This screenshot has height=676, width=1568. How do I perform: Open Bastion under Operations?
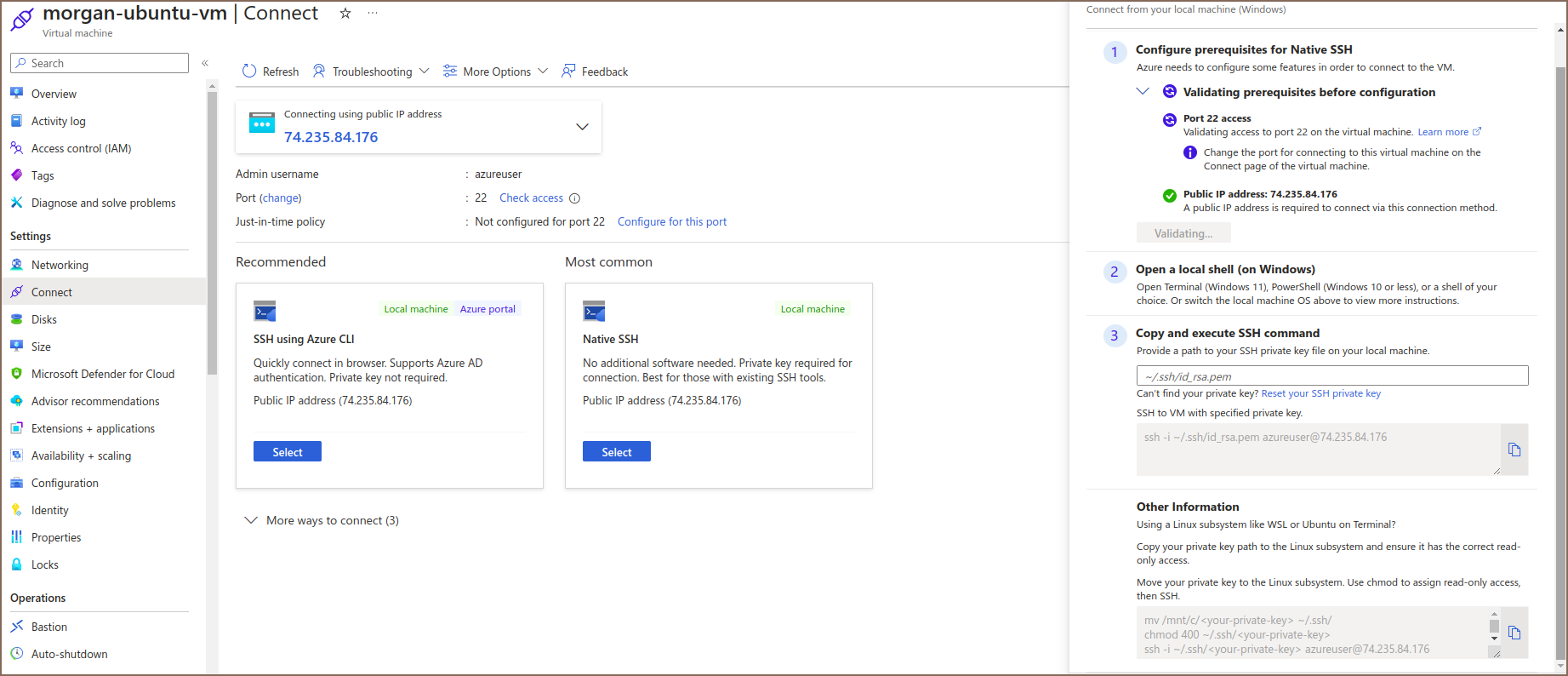point(49,627)
